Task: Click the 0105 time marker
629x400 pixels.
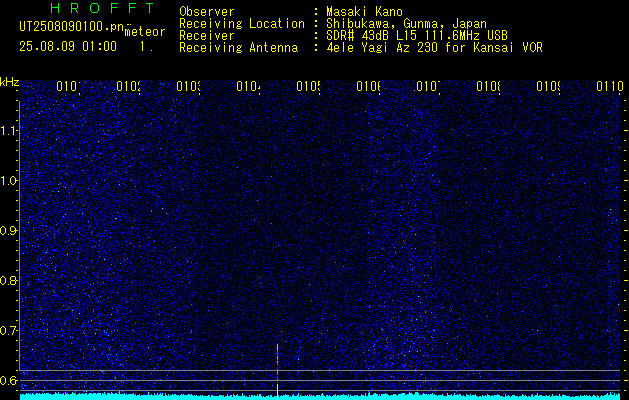Action: tap(308, 86)
